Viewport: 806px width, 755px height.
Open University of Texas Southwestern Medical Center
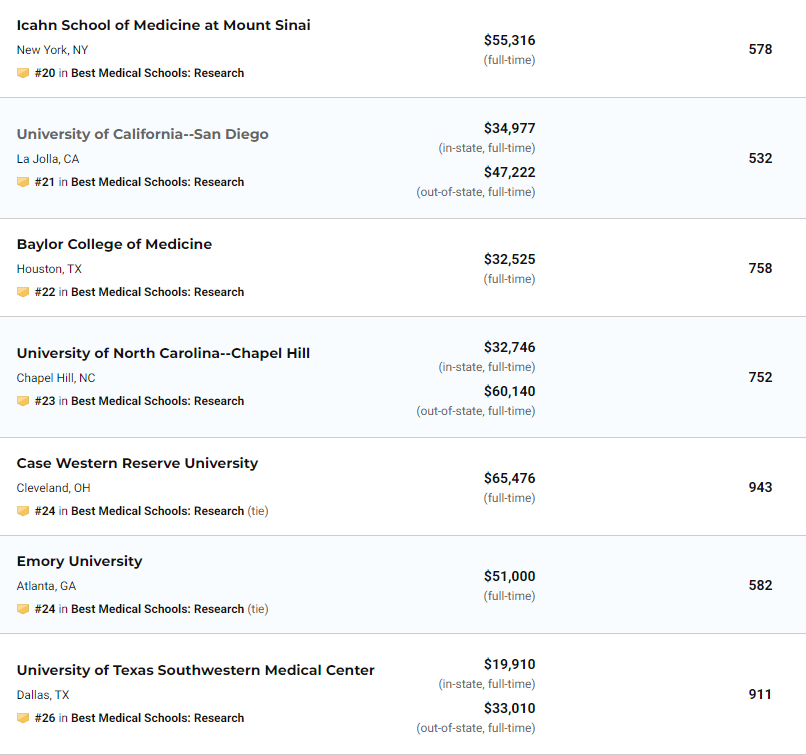(195, 670)
